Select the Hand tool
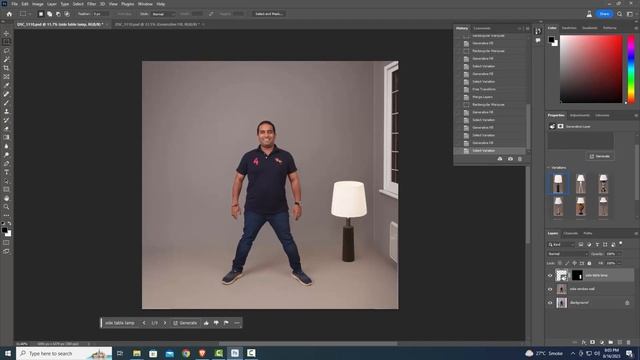 [x=6, y=198]
